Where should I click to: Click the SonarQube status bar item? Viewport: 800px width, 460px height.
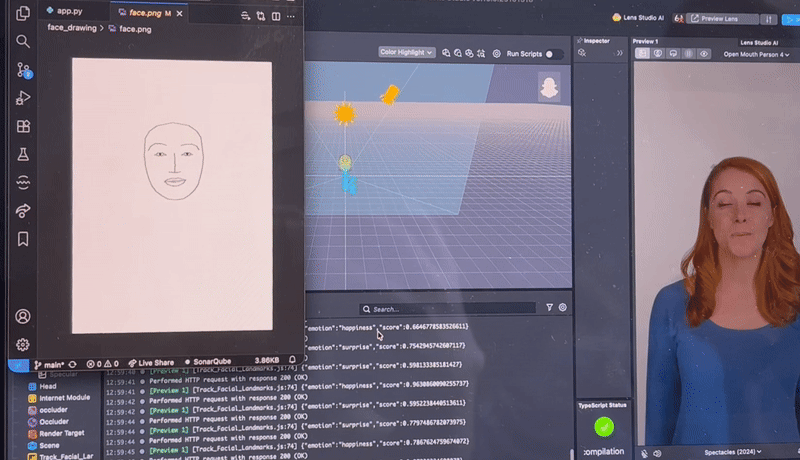pyautogui.click(x=208, y=362)
